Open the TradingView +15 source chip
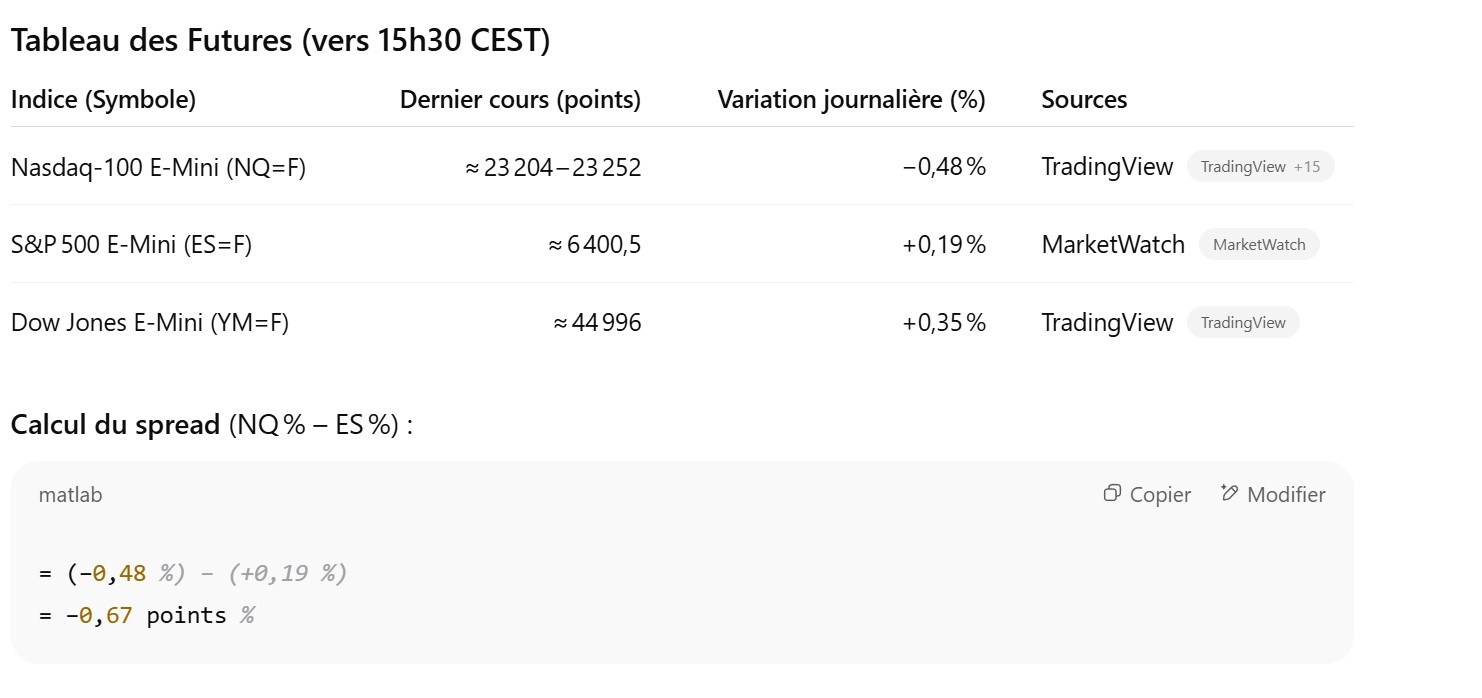 click(x=1260, y=167)
